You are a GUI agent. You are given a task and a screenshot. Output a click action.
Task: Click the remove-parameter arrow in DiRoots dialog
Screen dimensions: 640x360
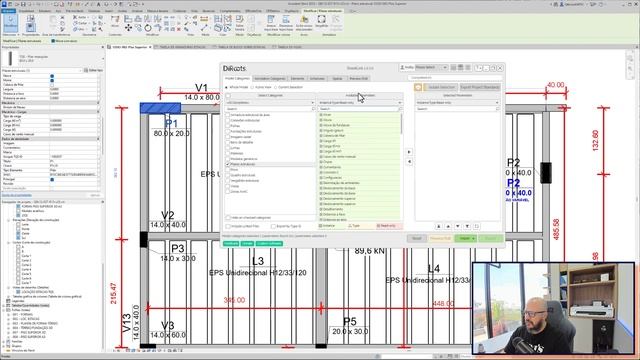point(409,162)
